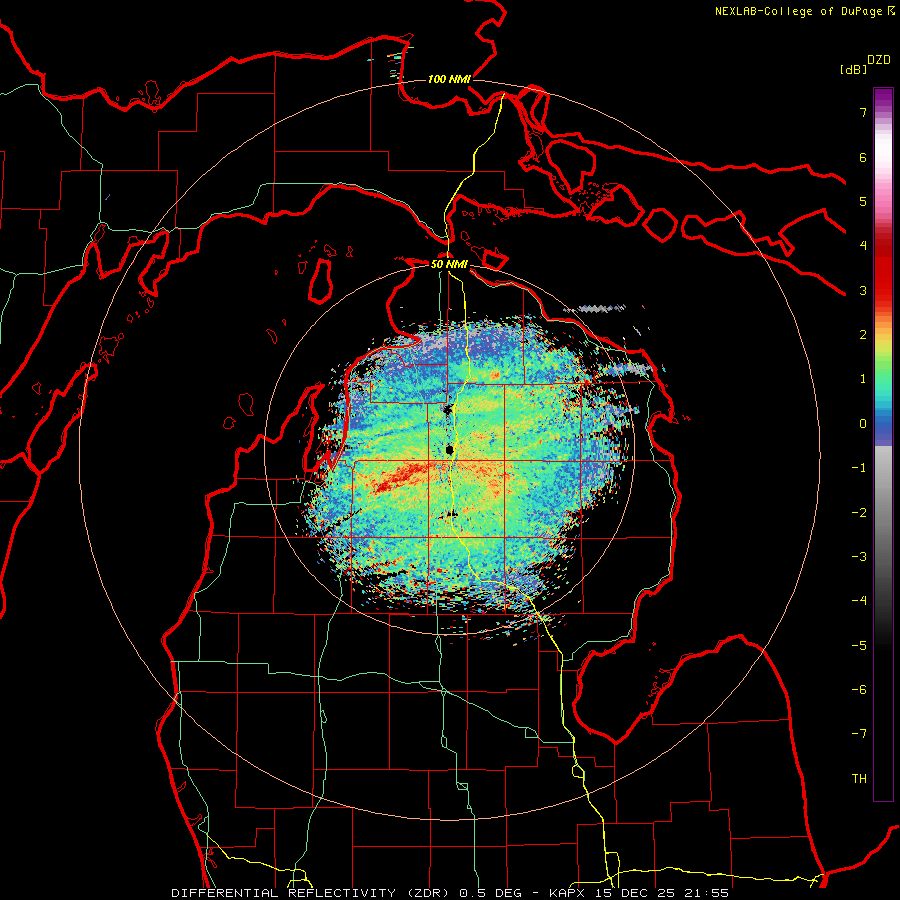Click the 6 value on color scale
The width and height of the screenshot is (900, 900).
point(863,157)
